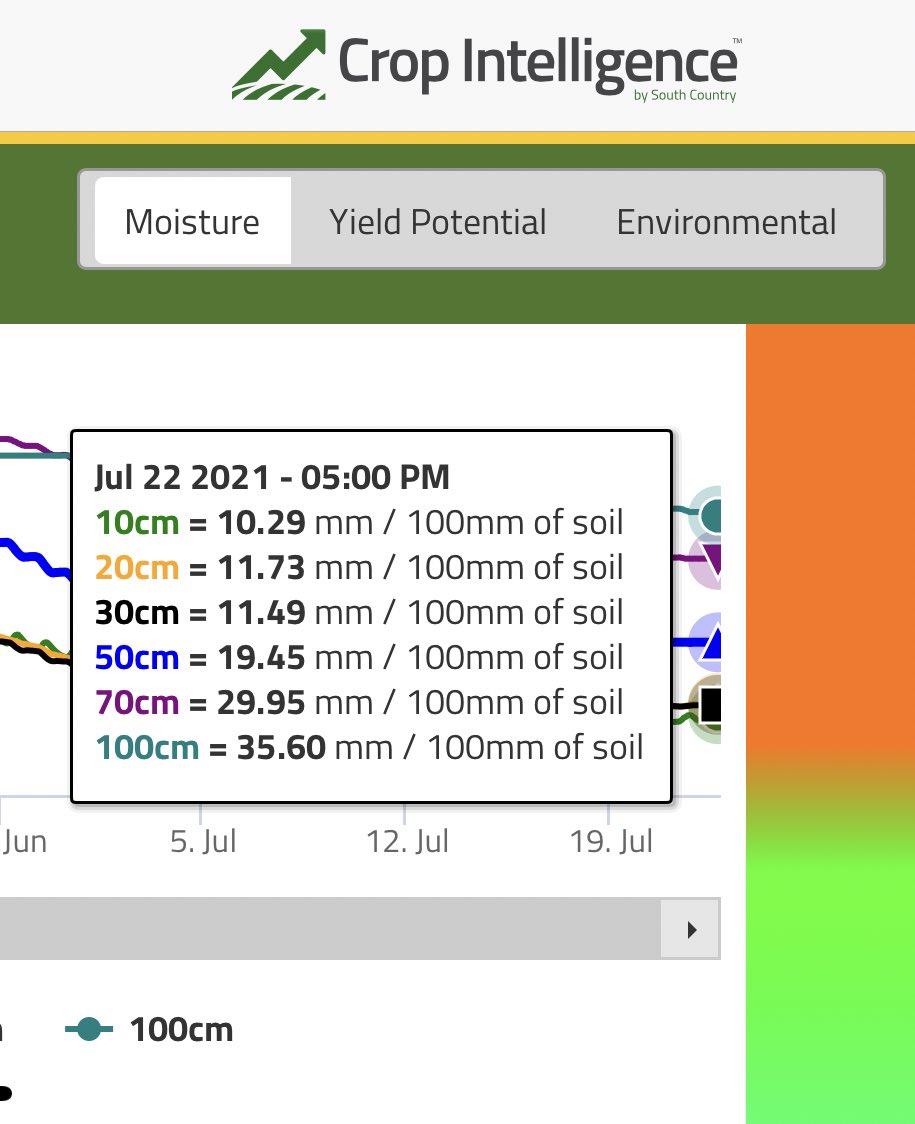
Task: Click the orange-to-green moisture gradient bar
Action: 830,724
